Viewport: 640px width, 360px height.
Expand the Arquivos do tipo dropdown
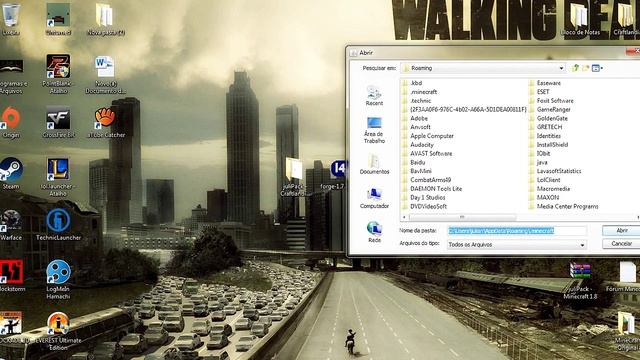(x=582, y=244)
